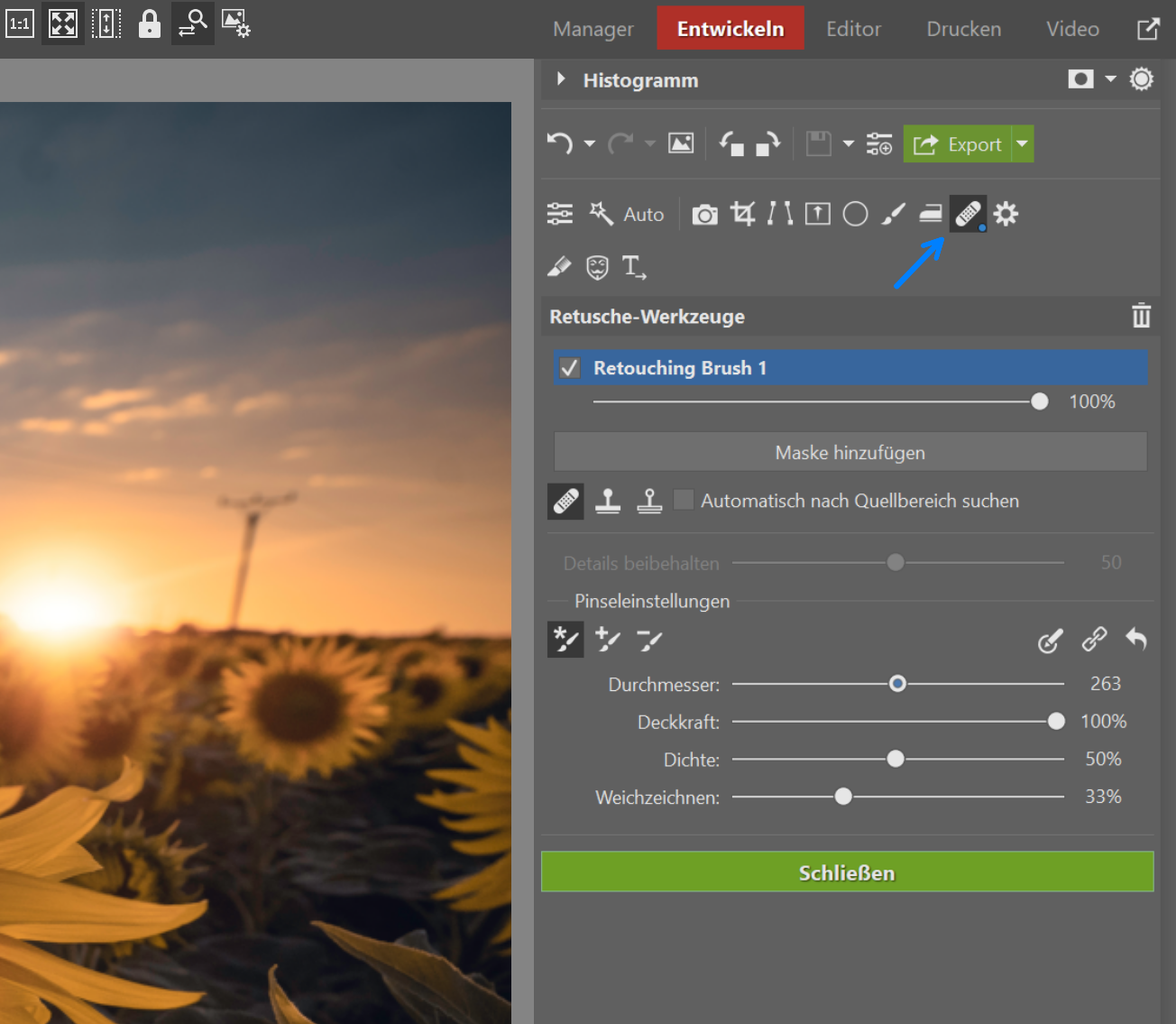Click the save floppy disk icon

click(x=818, y=143)
